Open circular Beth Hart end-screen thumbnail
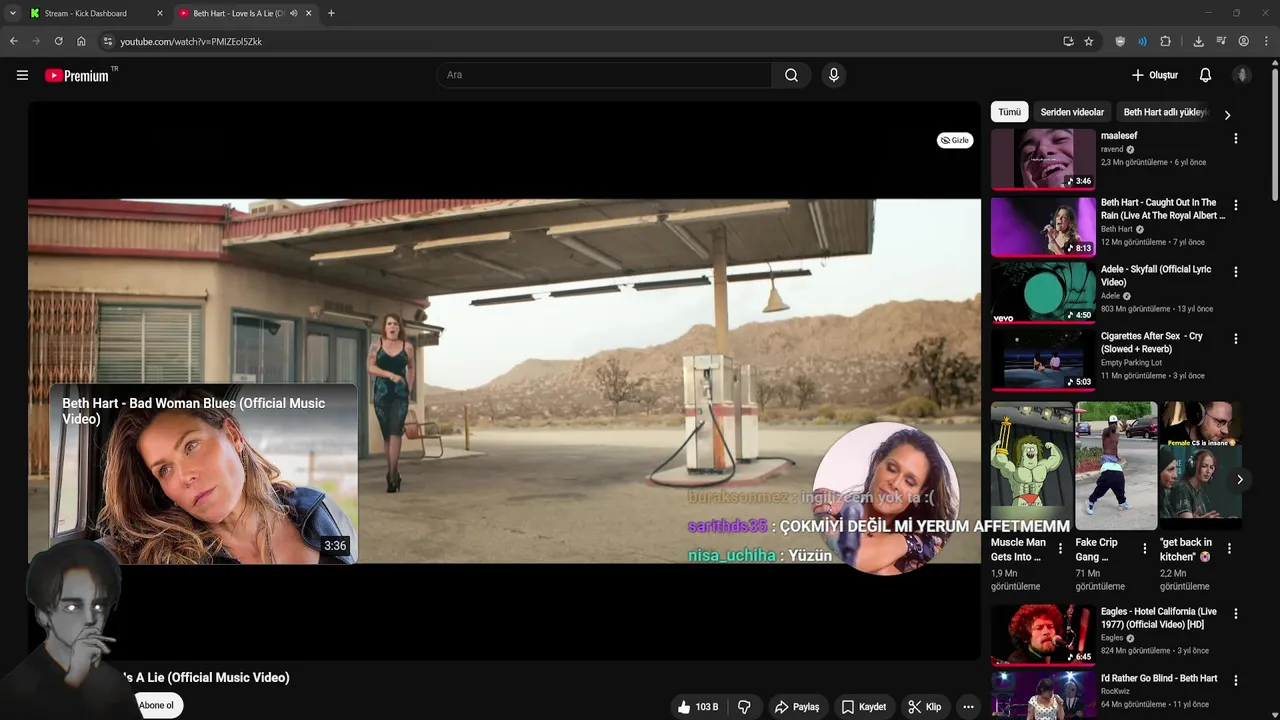This screenshot has width=1280, height=720. [x=886, y=497]
